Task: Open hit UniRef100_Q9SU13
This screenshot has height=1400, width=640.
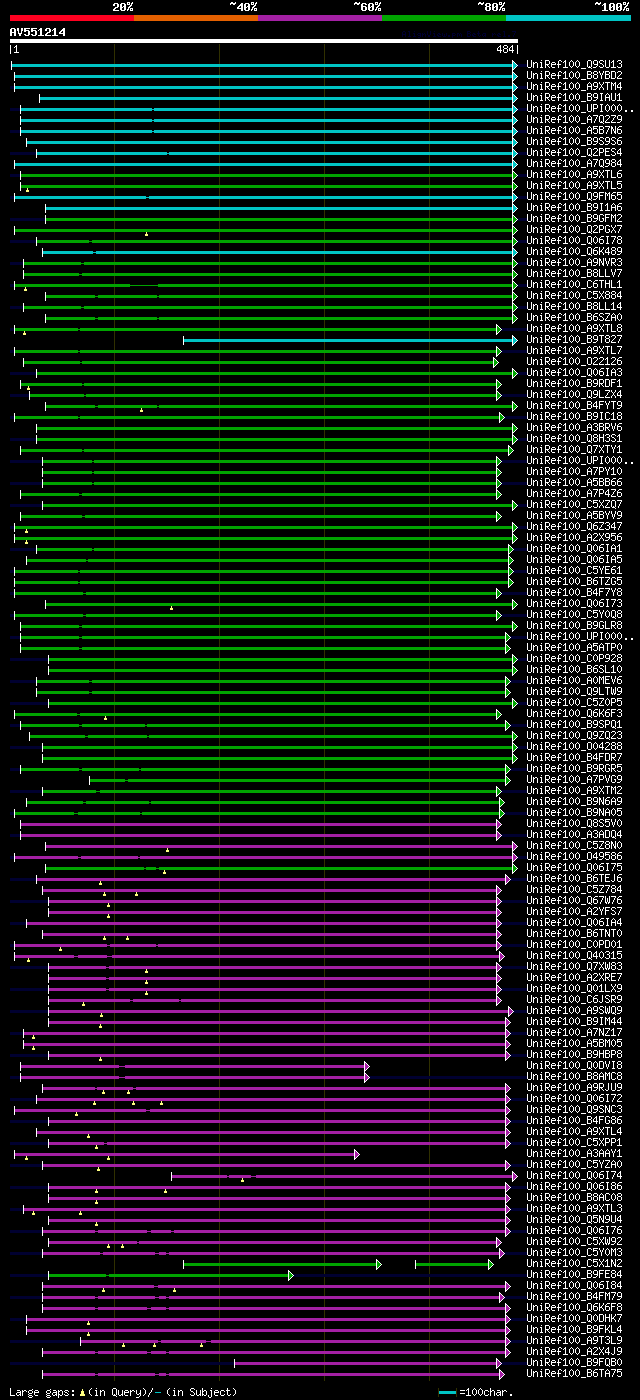Action: tap(574, 64)
